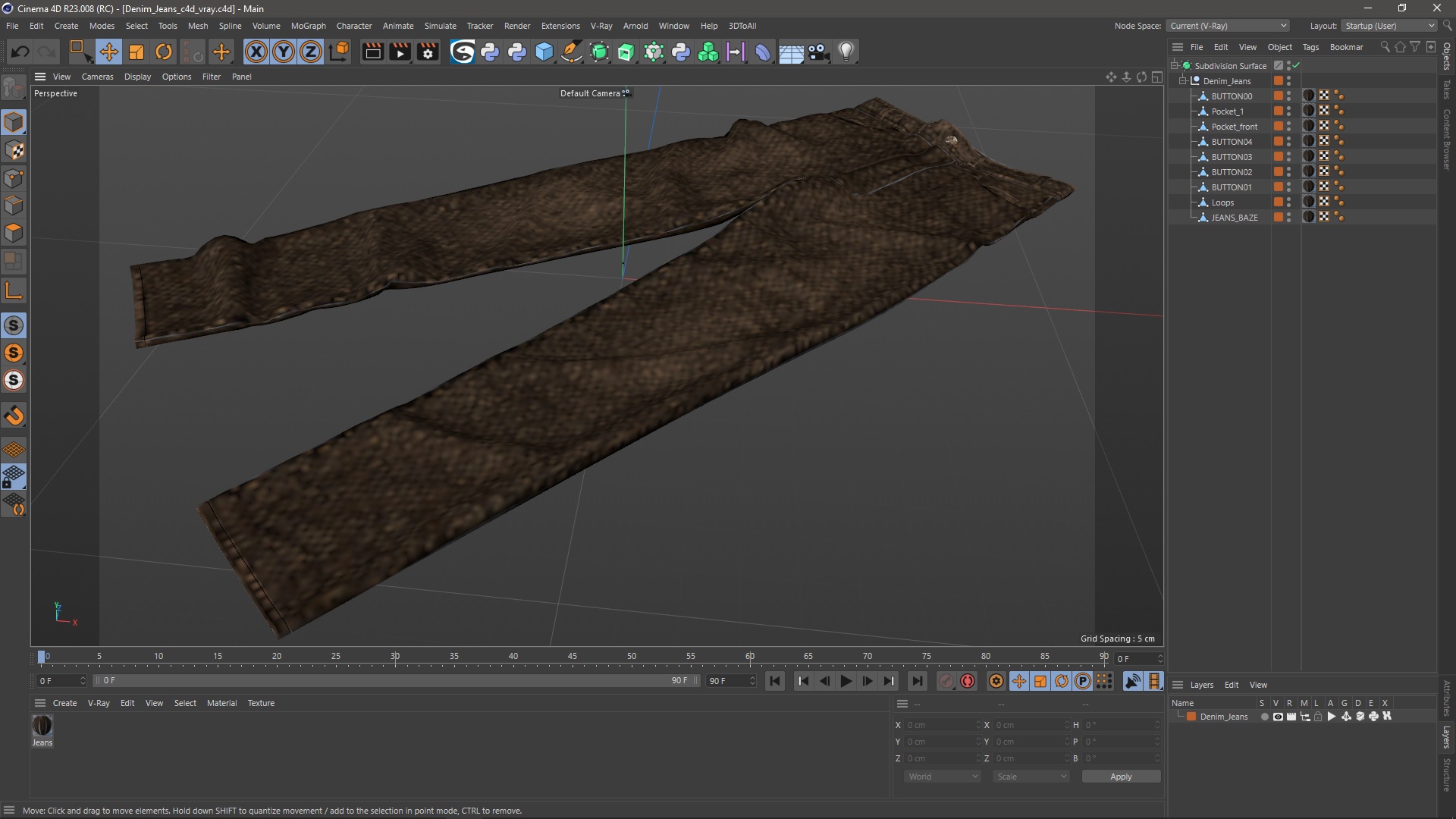Click the Camera object icon
This screenshot has width=1456, height=819.
click(x=819, y=52)
